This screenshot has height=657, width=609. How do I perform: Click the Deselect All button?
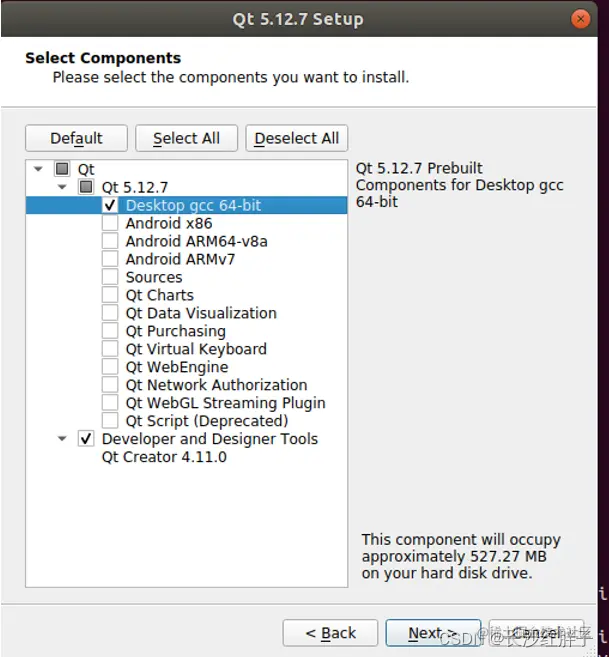[x=297, y=138]
